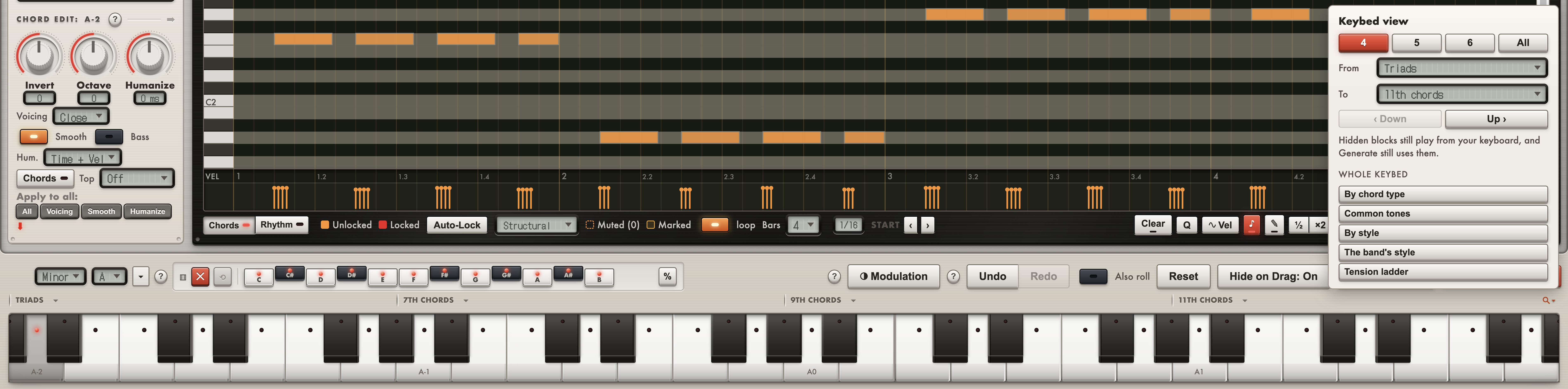
Task: Choose Common tones layout
Action: point(1443,214)
